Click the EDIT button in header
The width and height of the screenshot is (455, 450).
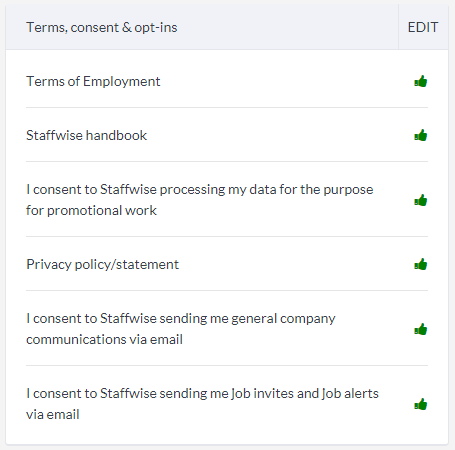click(x=423, y=27)
